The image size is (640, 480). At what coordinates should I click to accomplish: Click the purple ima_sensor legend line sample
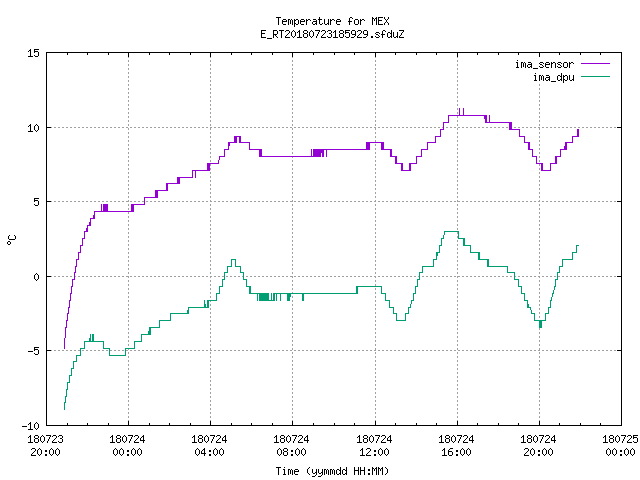(x=595, y=64)
